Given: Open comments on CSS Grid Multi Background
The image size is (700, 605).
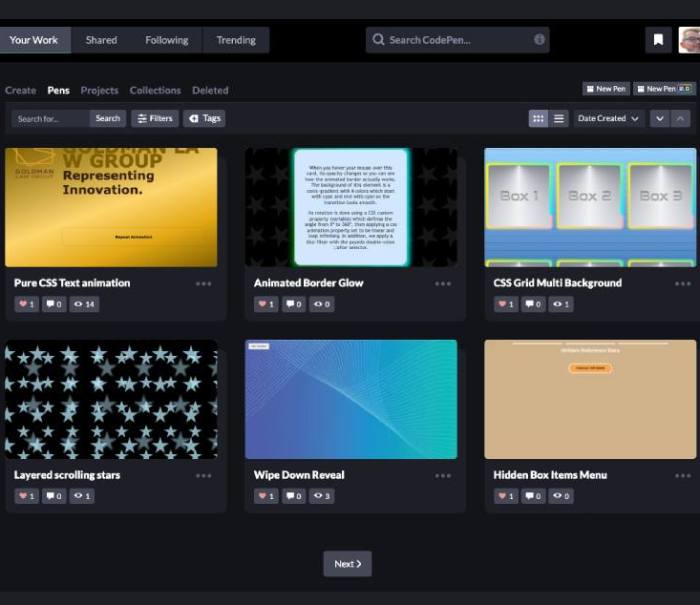Looking at the screenshot, I should 533,304.
